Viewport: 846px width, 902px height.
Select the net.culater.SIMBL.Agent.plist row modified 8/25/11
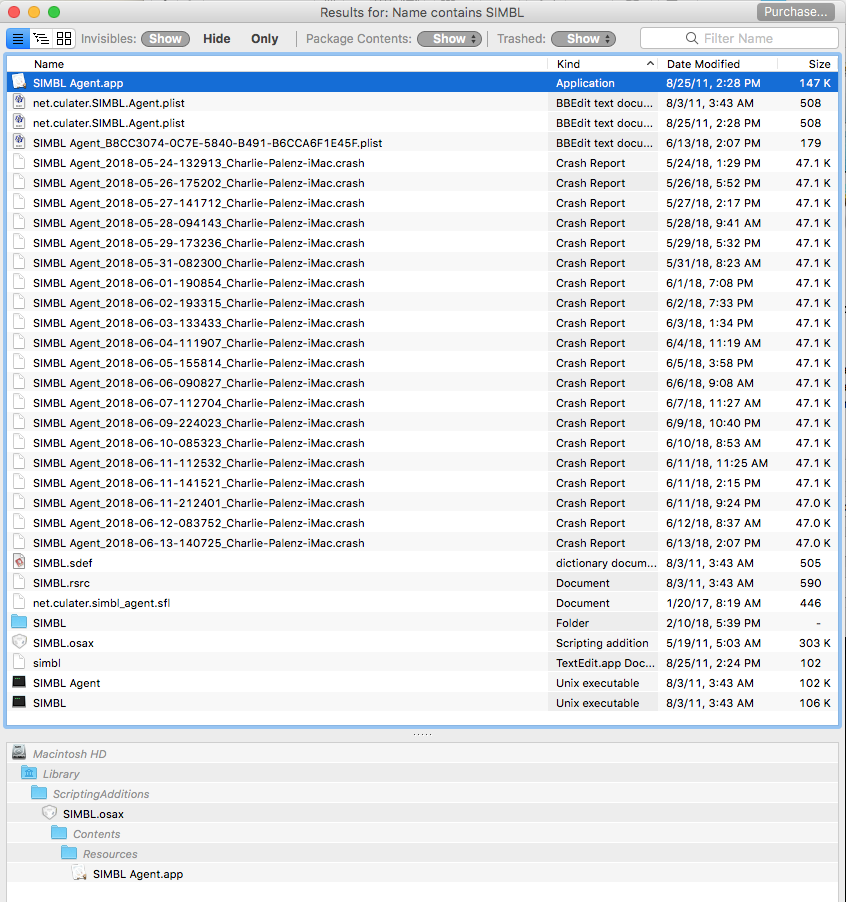422,123
